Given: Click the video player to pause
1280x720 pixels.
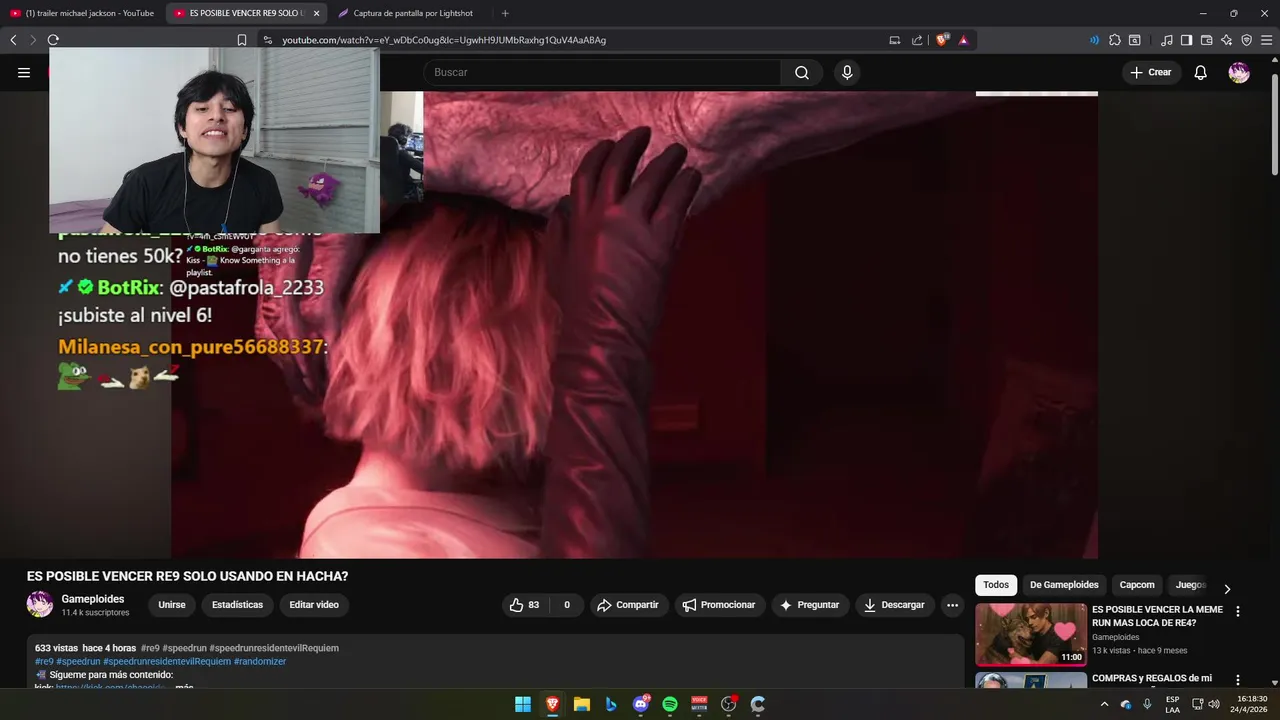Looking at the screenshot, I should [x=635, y=325].
